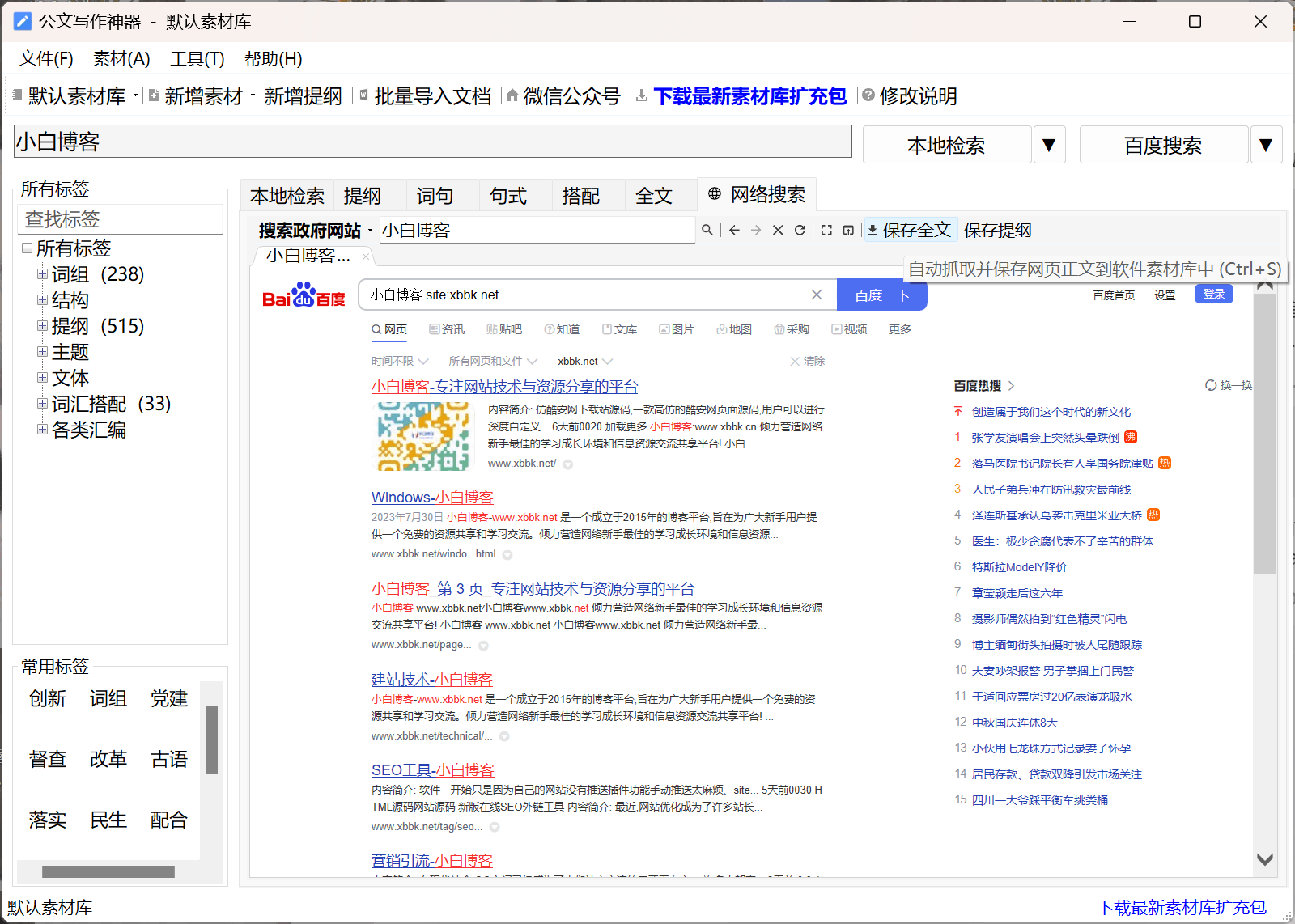Click 换一换 refresh in 百度热搜
This screenshot has height=924, width=1295.
click(1229, 385)
